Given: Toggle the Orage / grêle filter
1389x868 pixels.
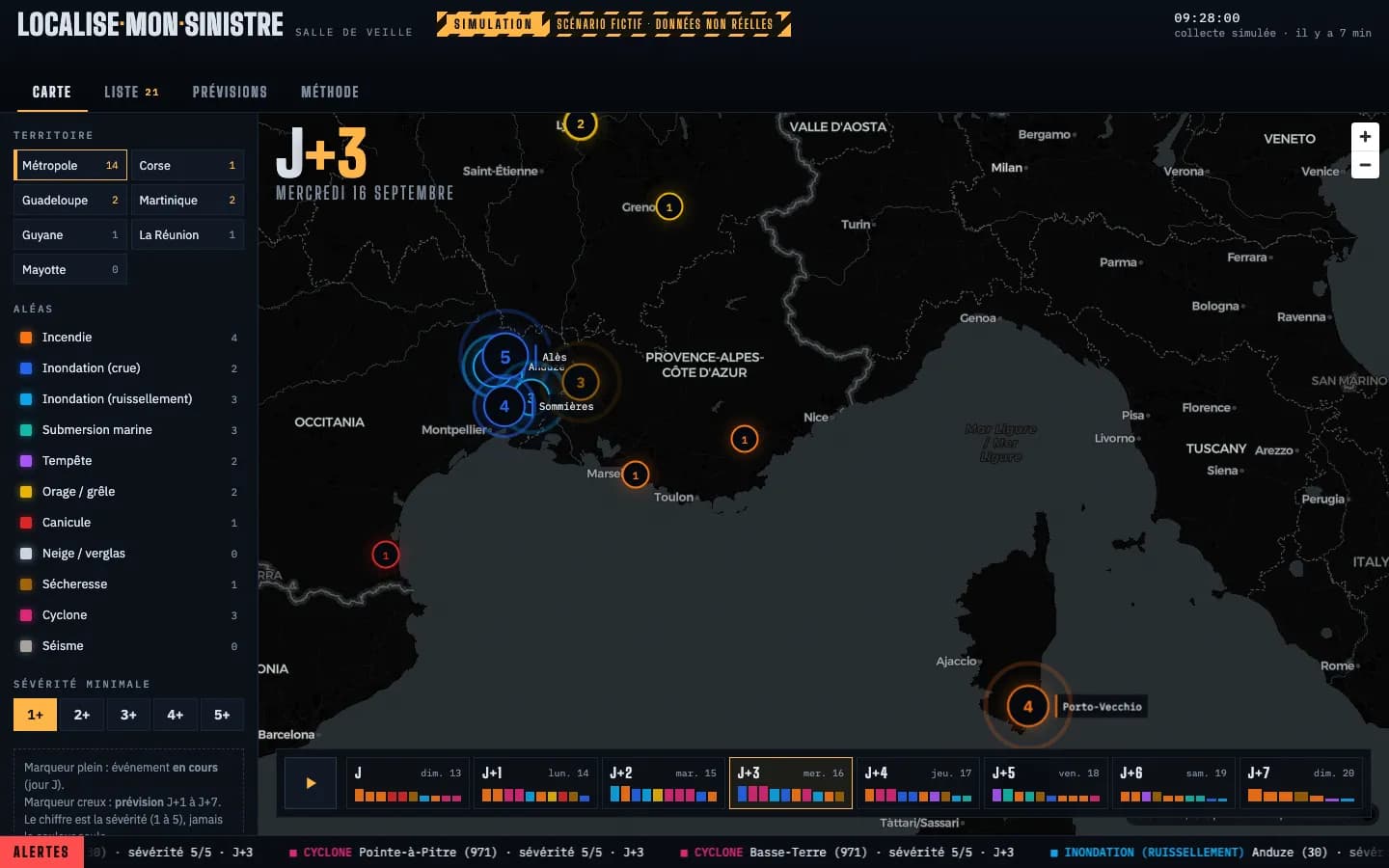Looking at the screenshot, I should (128, 492).
